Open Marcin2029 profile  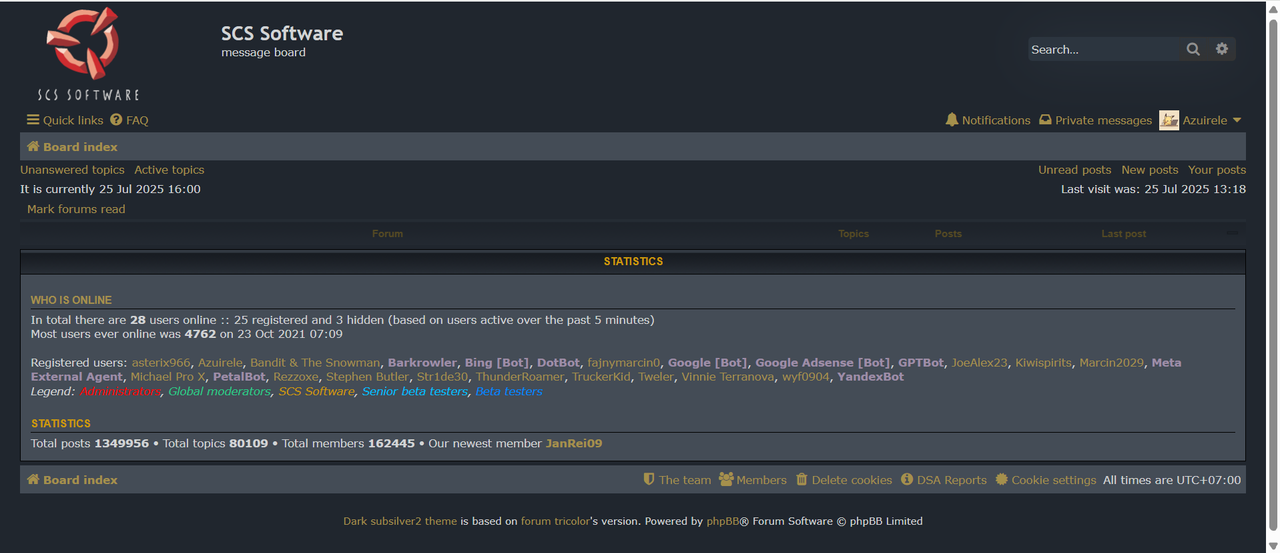click(x=1111, y=363)
